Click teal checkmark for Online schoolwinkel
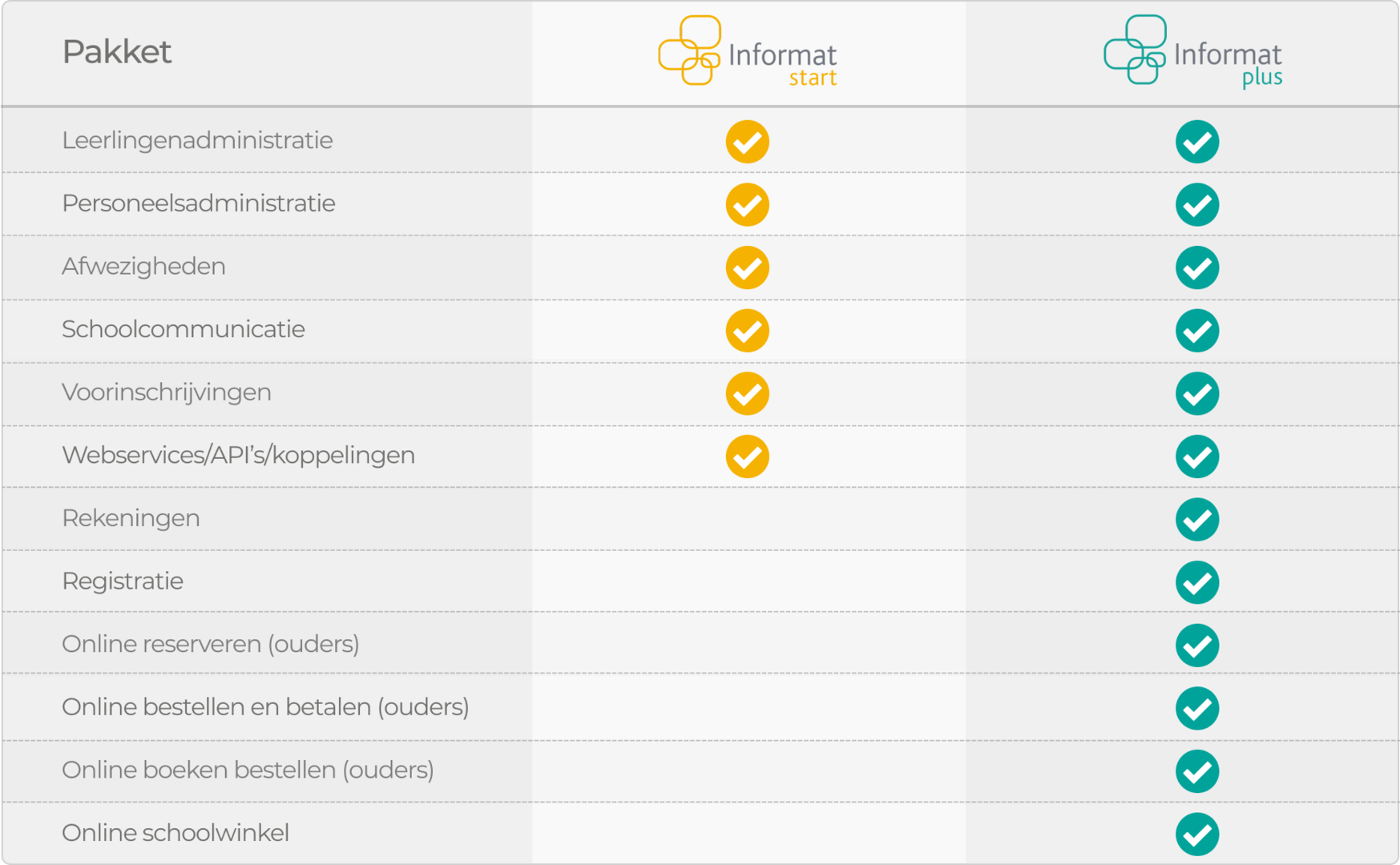The width and height of the screenshot is (1400, 865). coord(1196,834)
